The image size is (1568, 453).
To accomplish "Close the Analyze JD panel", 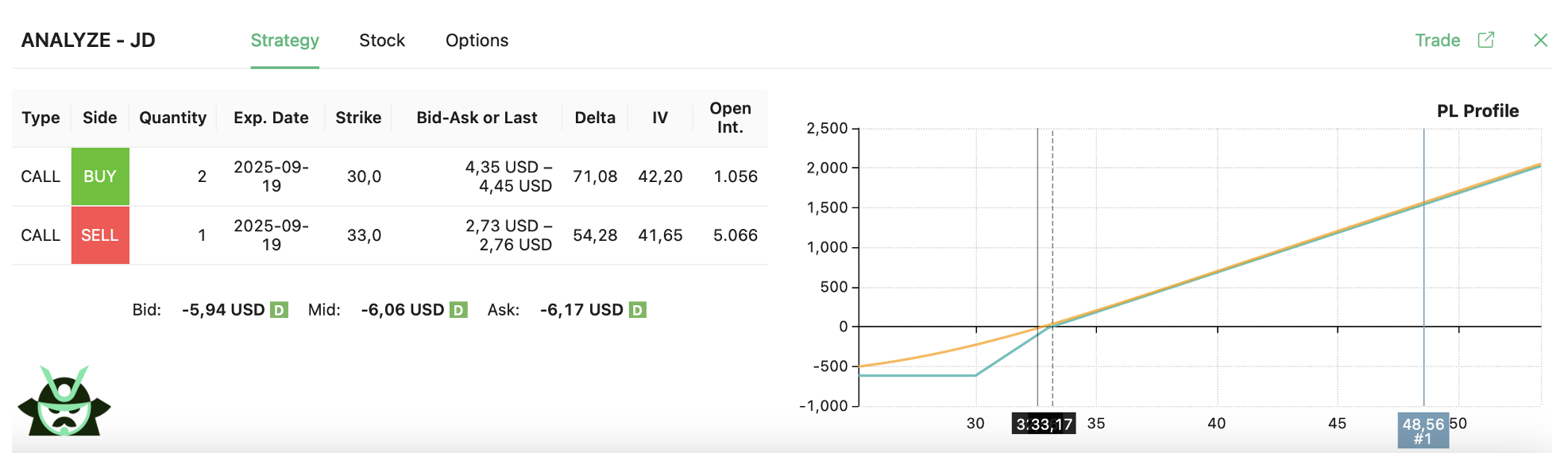I will coord(1540,40).
